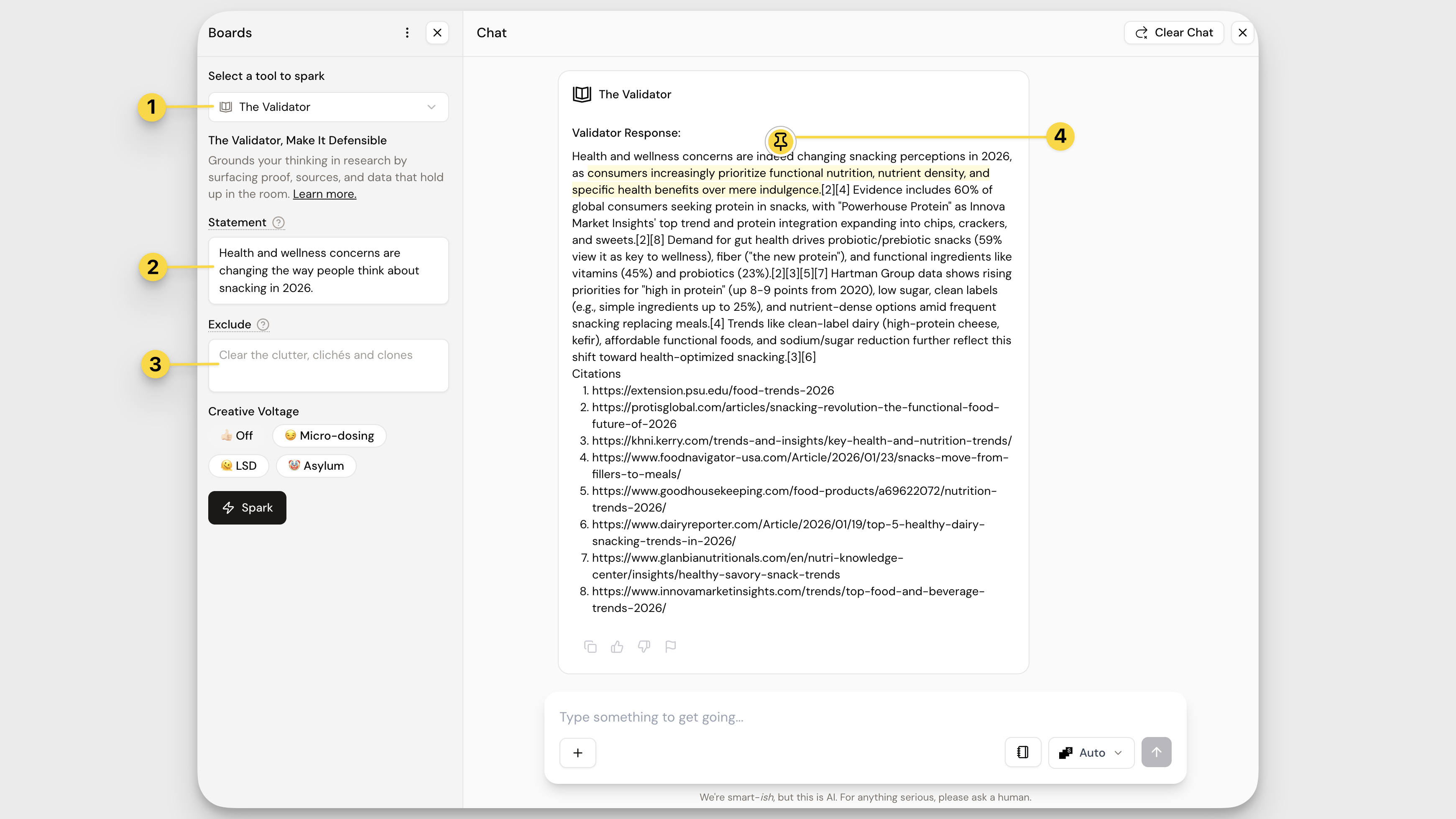This screenshot has height=819, width=1456.
Task: Choose LSD creative voltage
Action: click(238, 466)
